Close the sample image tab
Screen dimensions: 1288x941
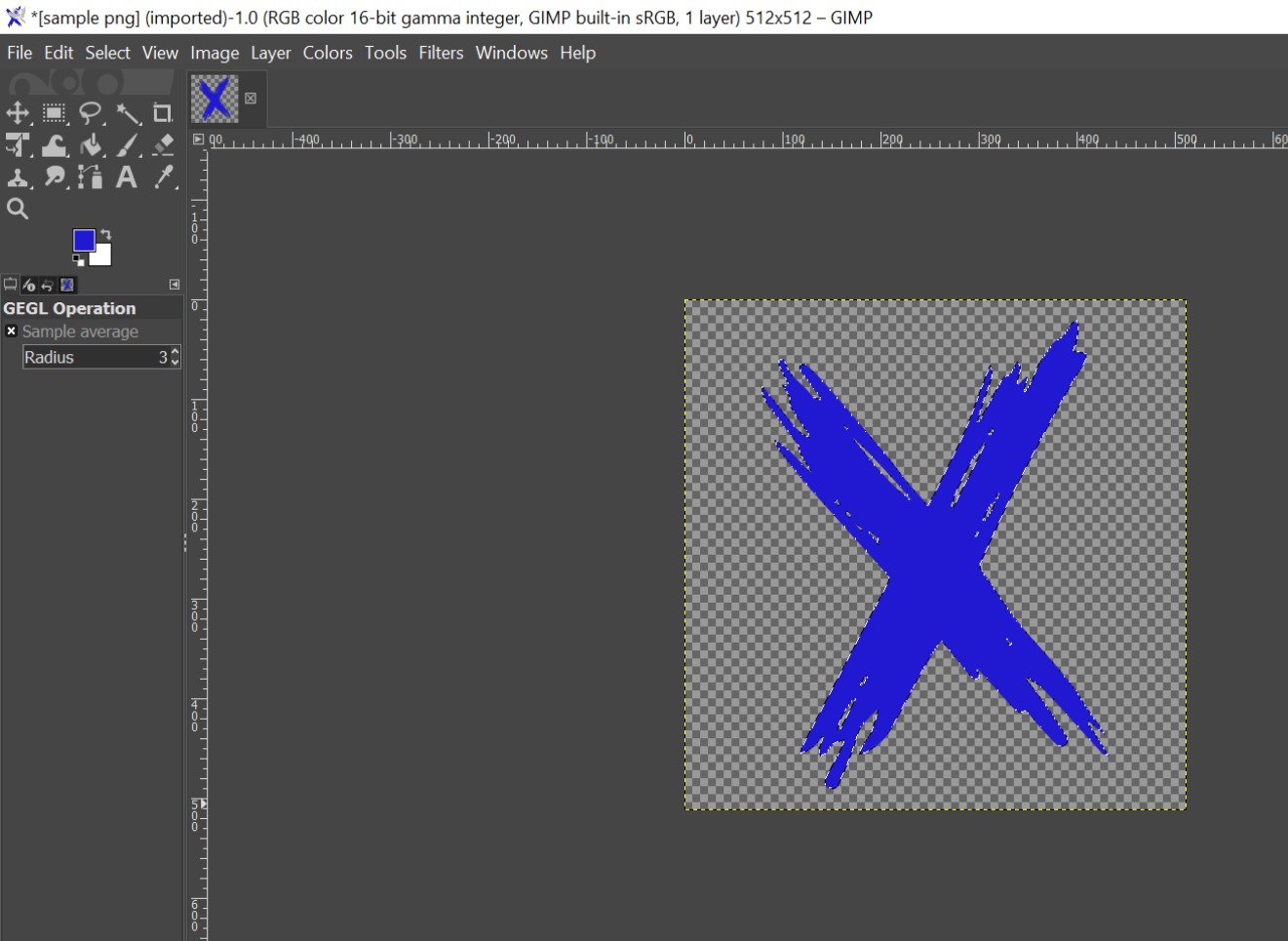click(x=251, y=98)
